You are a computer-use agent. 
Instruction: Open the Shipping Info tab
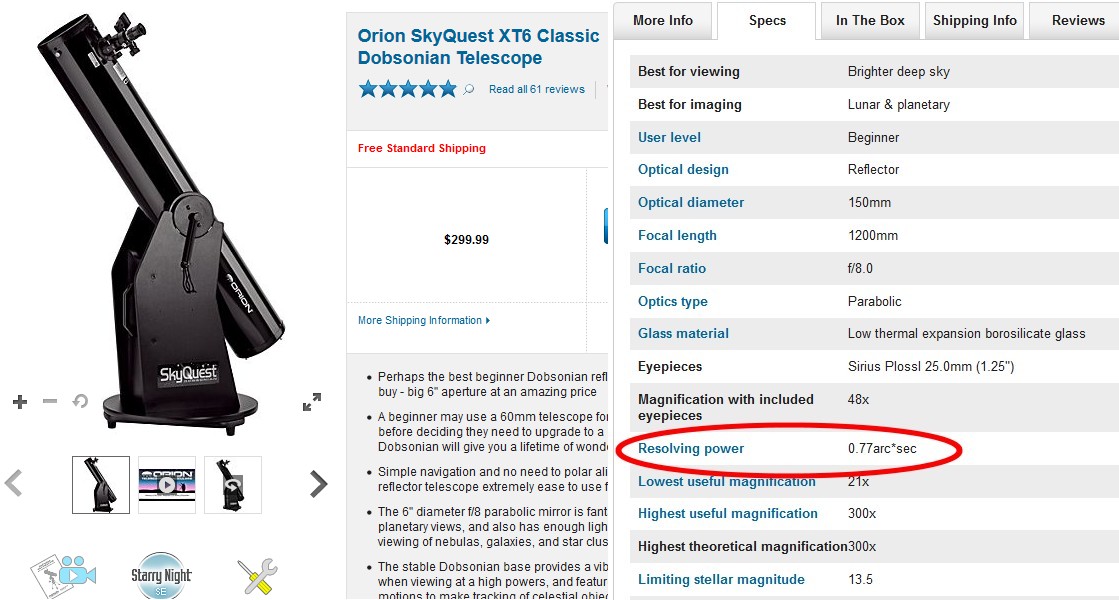[x=975, y=20]
